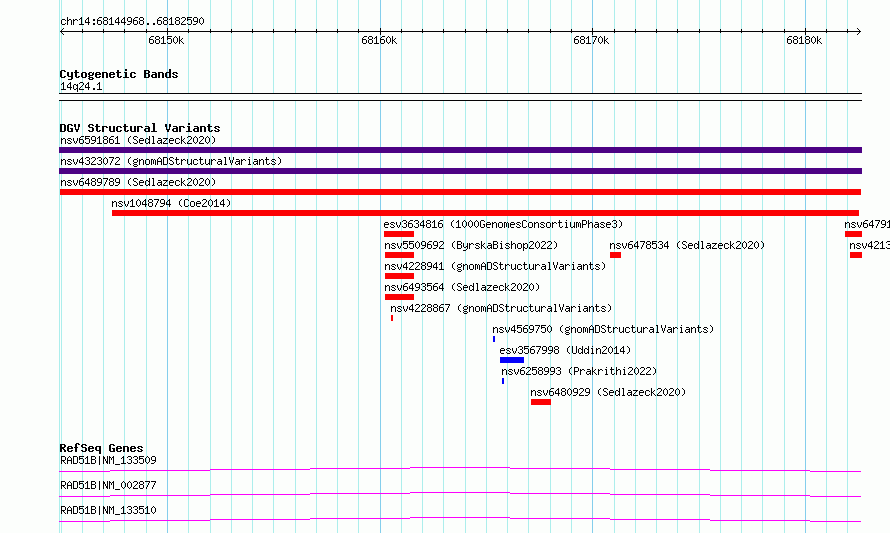Viewport: 890px width, 533px height.
Task: Open esv3634816 (1000GenomesConsortiumPhase3) label
Action: (x=503, y=224)
